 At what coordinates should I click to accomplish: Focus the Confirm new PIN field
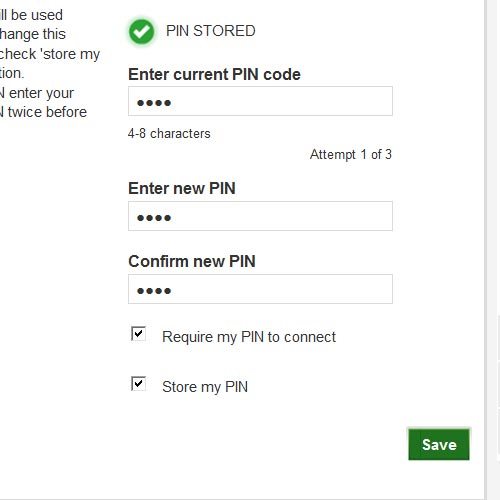tap(260, 289)
